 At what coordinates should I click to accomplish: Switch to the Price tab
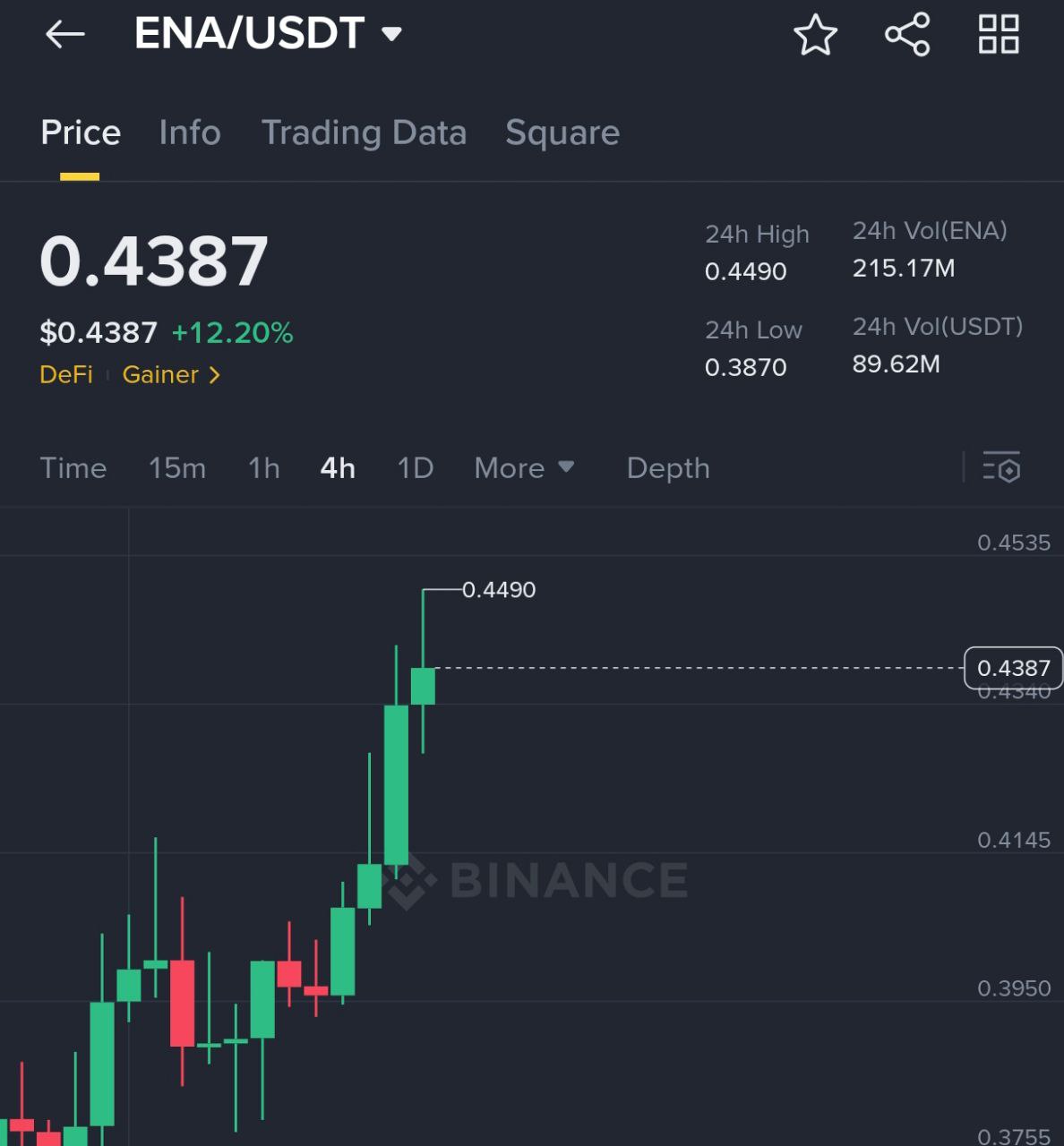coord(81,133)
